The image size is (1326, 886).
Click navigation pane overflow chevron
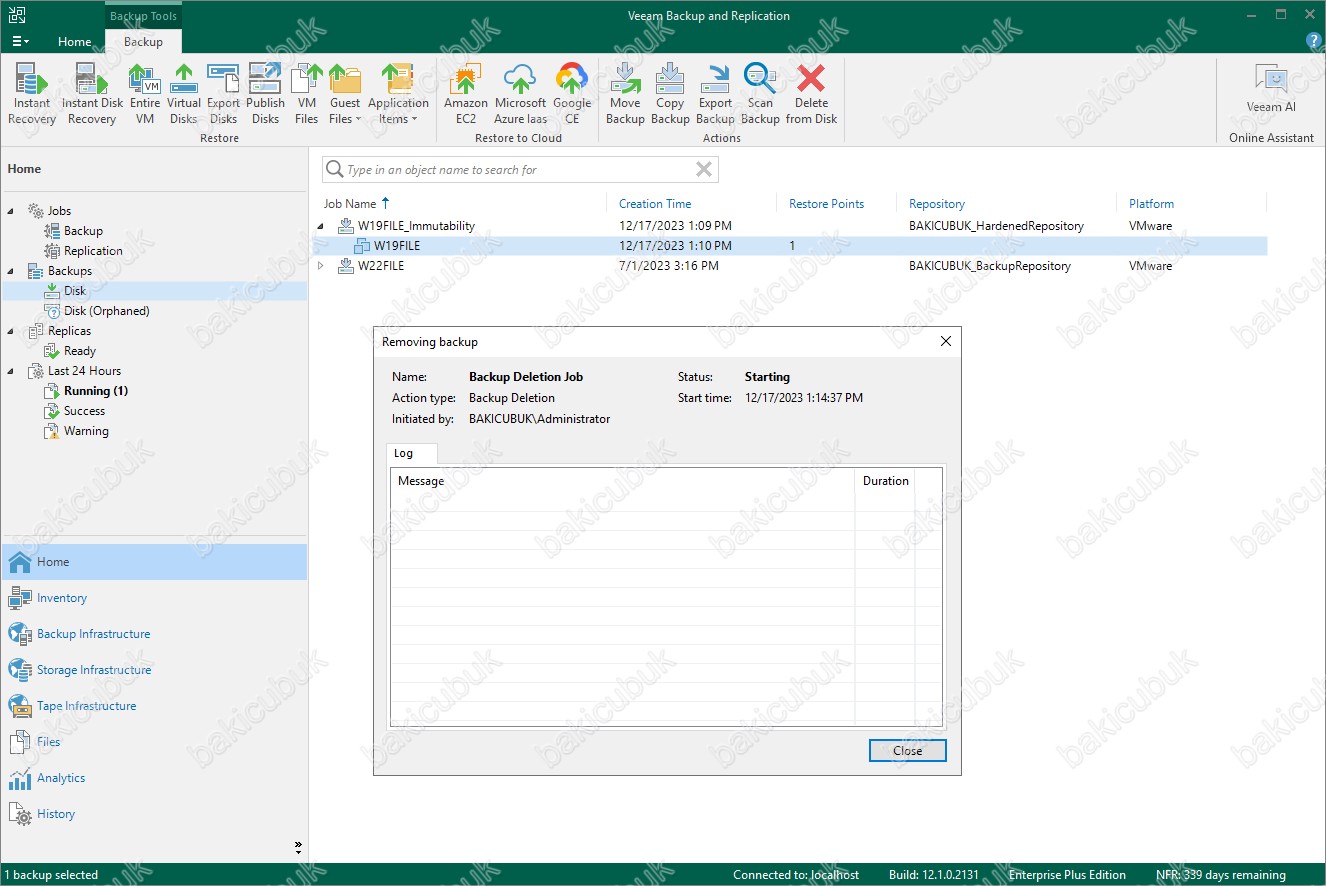(x=298, y=846)
